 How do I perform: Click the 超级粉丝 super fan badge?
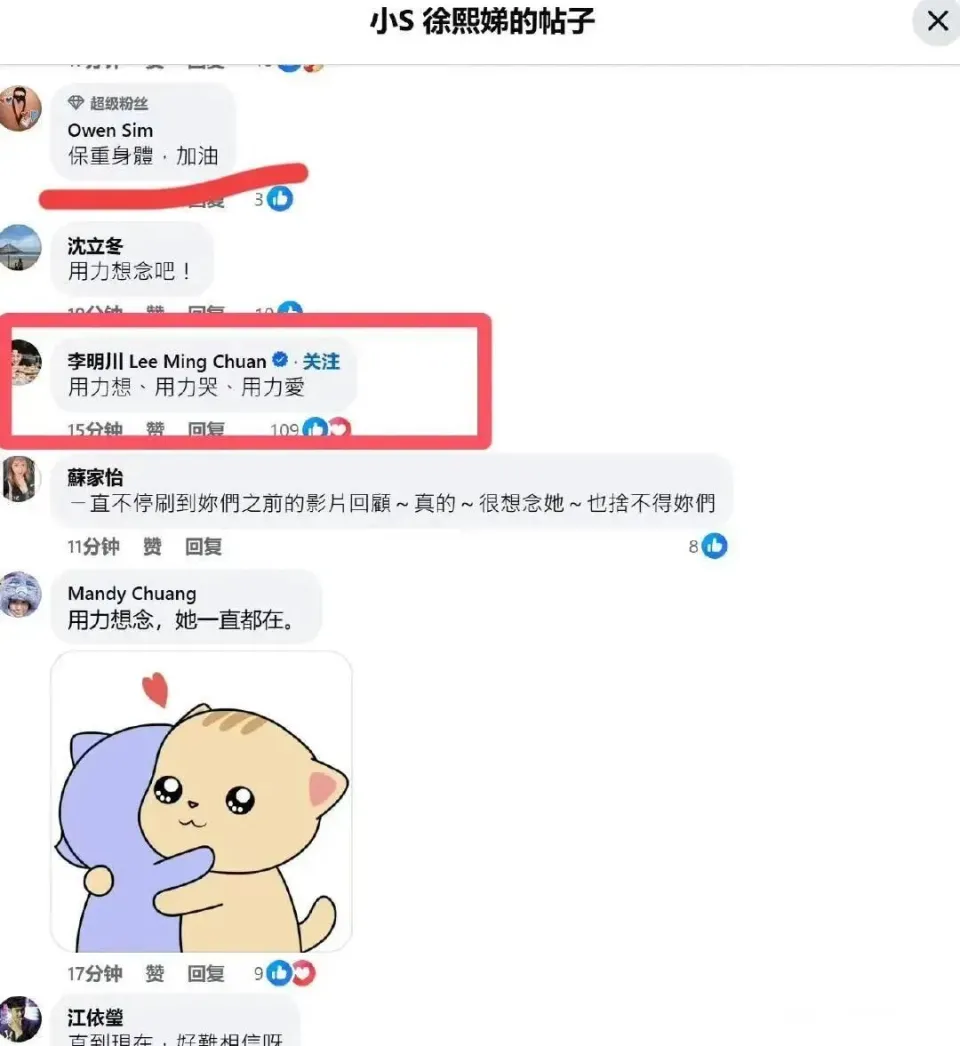pyautogui.click(x=108, y=103)
